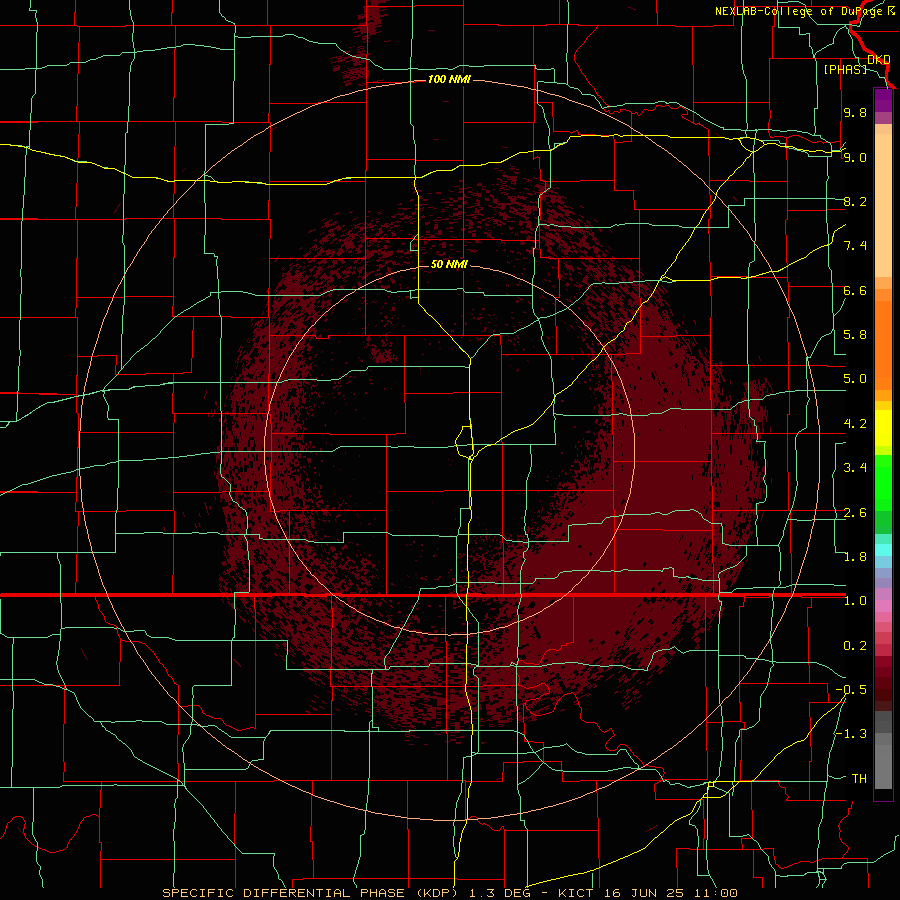Viewport: 900px width, 900px height.
Task: Click the 5.8 scale value
Action: [855, 335]
